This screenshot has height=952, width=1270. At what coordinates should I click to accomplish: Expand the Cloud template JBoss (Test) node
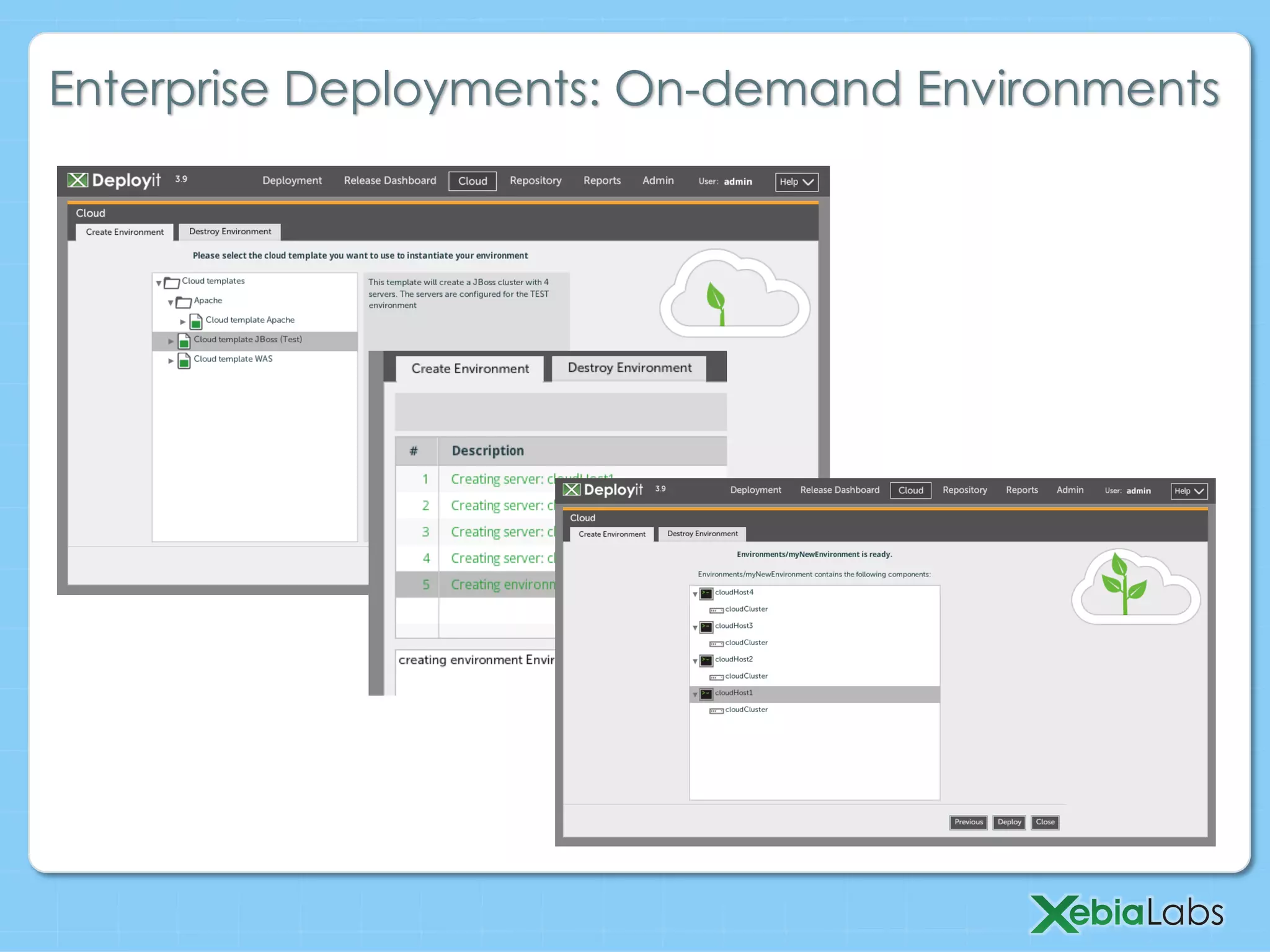(171, 341)
